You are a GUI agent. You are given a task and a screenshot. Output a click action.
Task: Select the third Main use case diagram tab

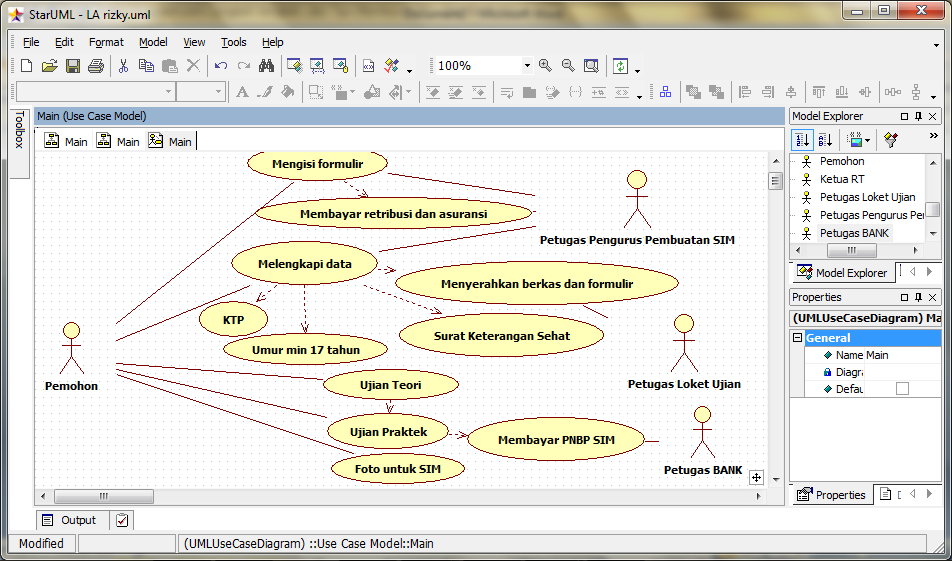point(171,141)
